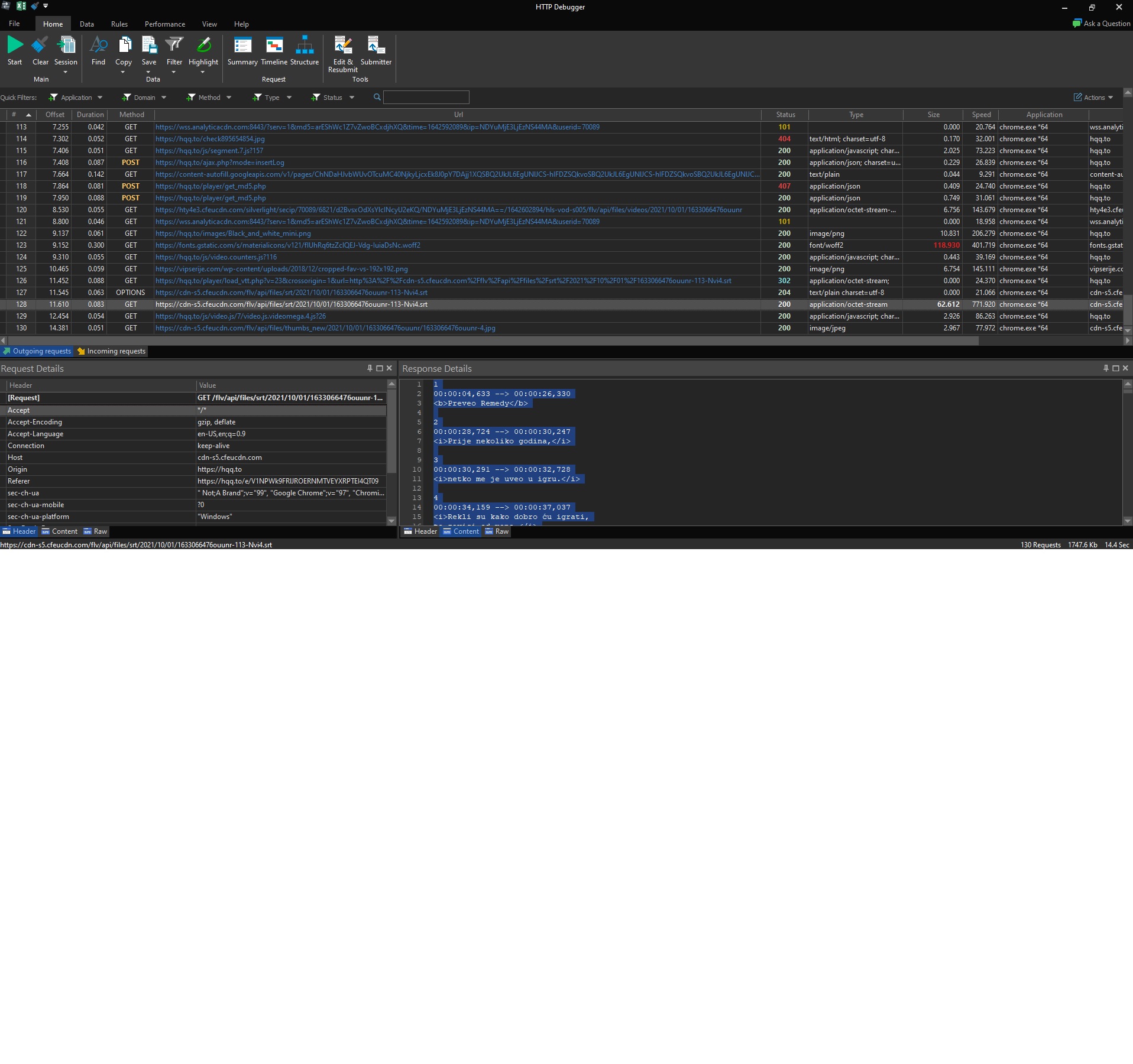1133x1064 pixels.
Task: Select the Accept-Encoding header row
Action: click(x=196, y=422)
